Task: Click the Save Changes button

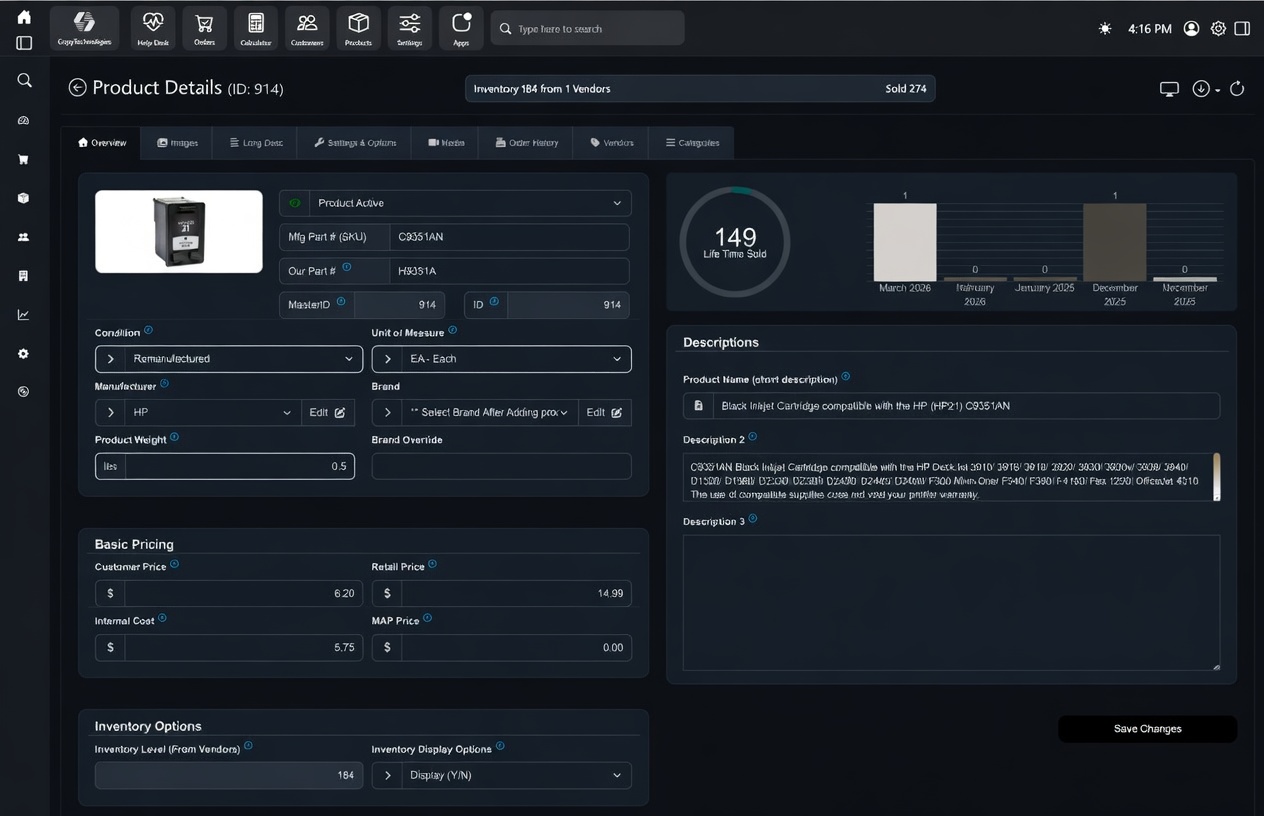Action: [1147, 729]
